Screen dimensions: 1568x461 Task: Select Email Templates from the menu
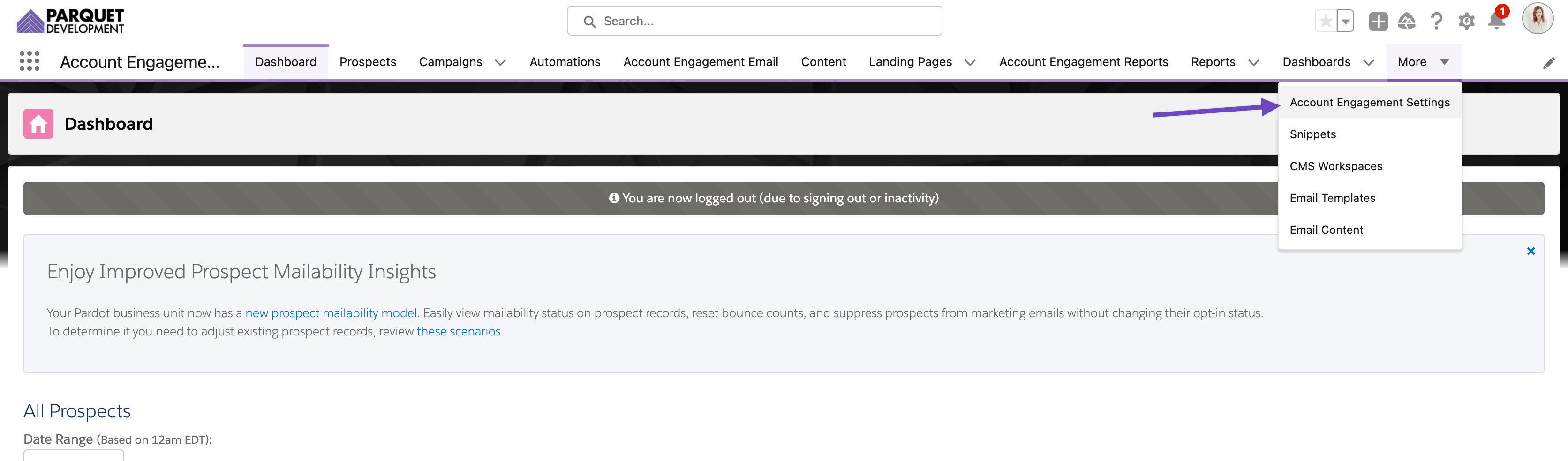pos(1370,198)
